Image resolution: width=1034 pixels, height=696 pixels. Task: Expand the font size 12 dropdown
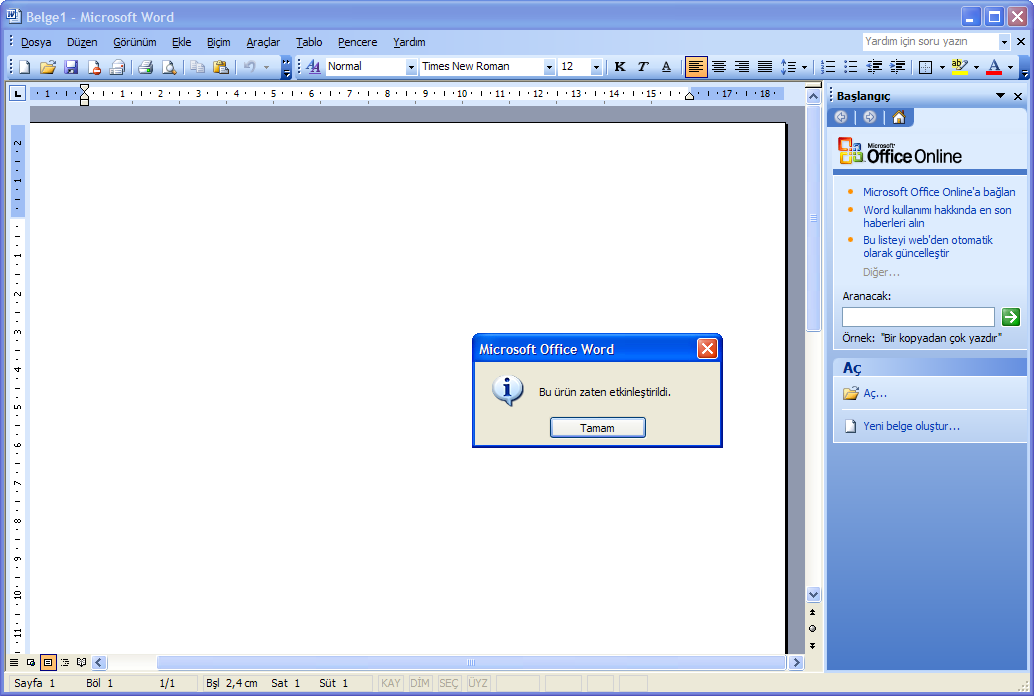pyautogui.click(x=596, y=67)
